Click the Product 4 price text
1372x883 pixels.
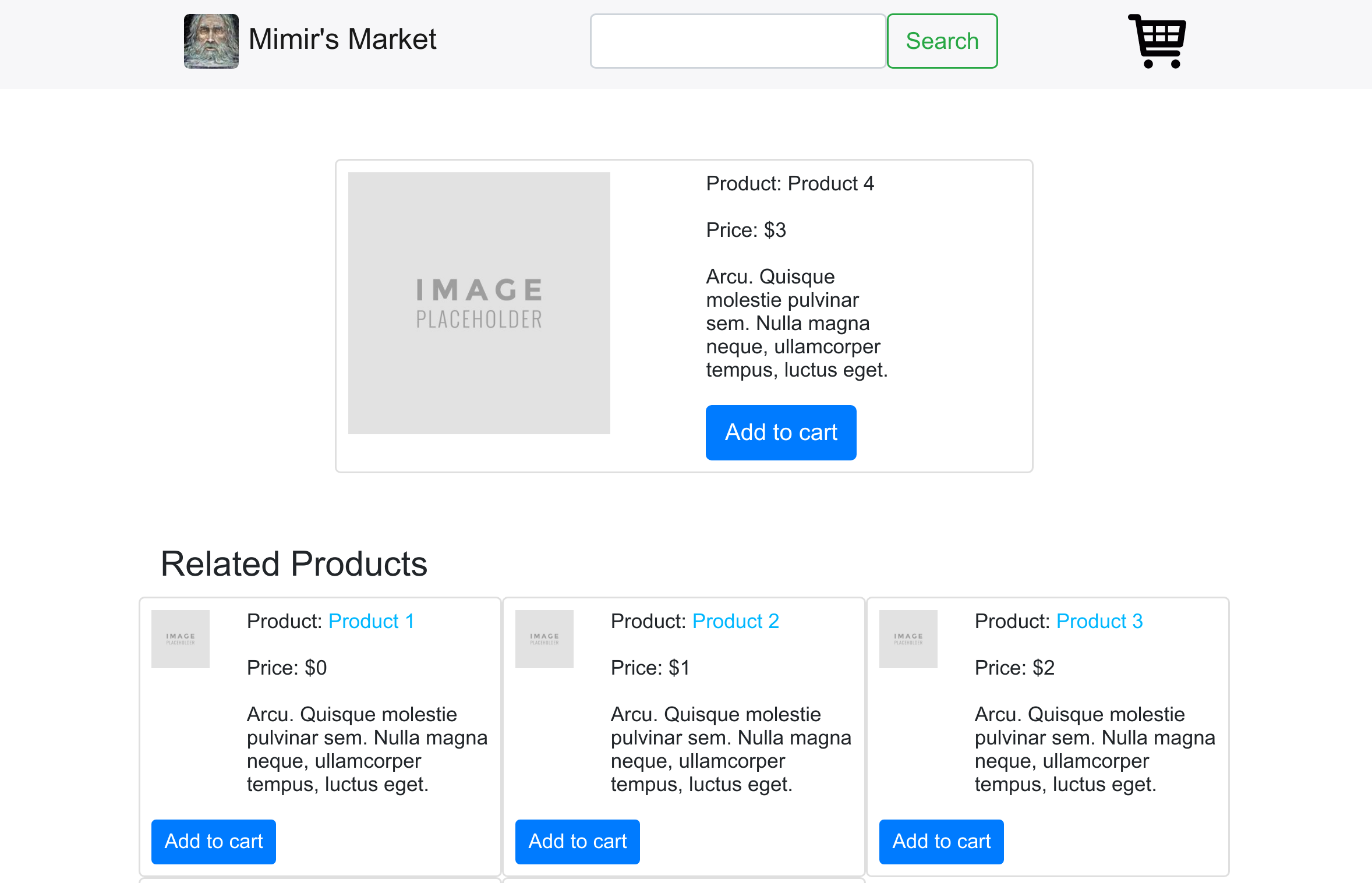tap(745, 230)
